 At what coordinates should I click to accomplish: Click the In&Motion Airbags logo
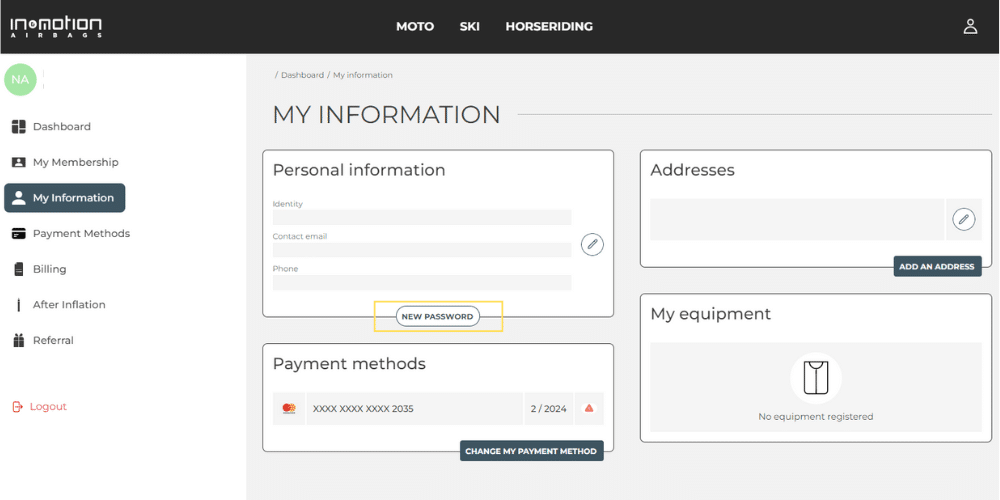[56, 27]
